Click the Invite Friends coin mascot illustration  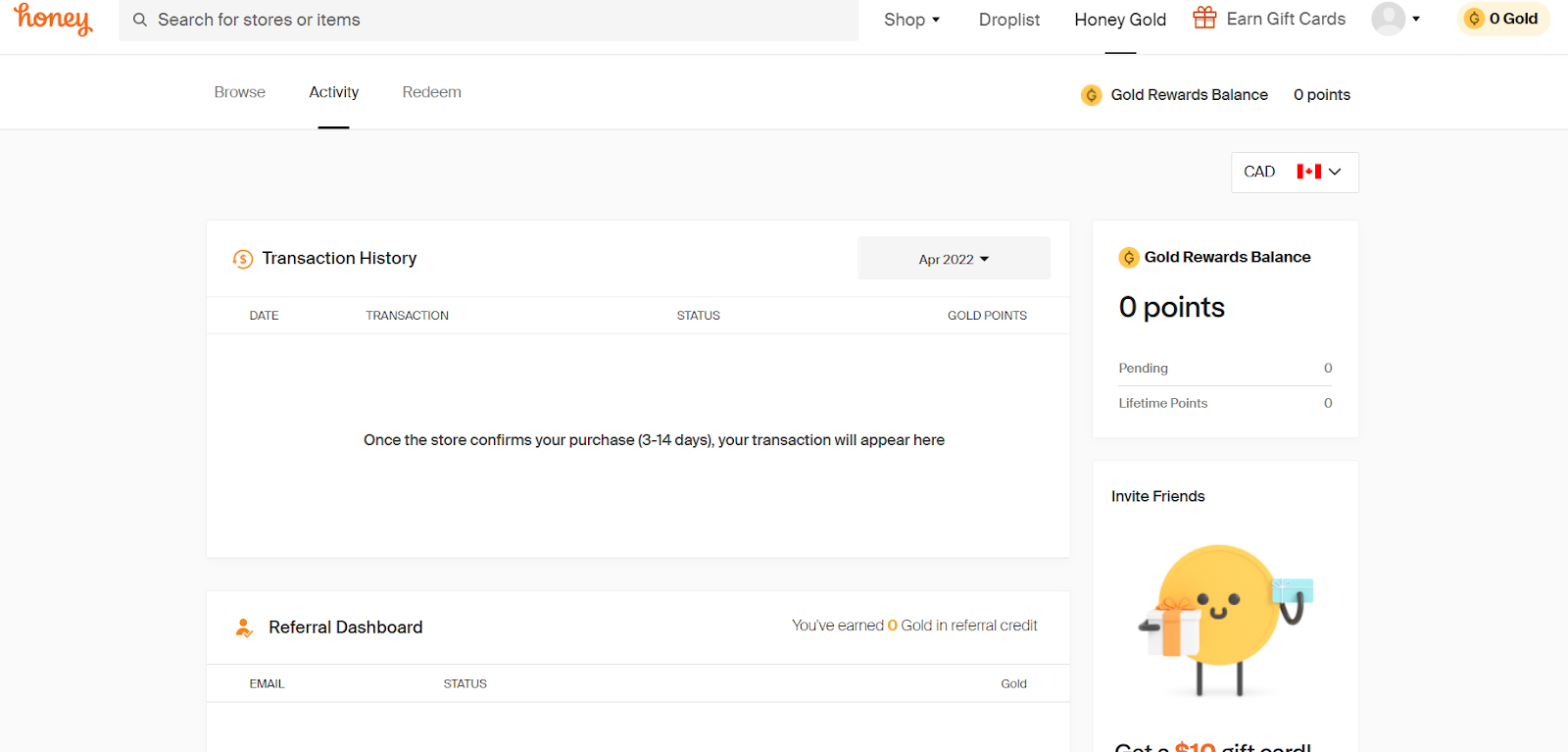(1225, 620)
